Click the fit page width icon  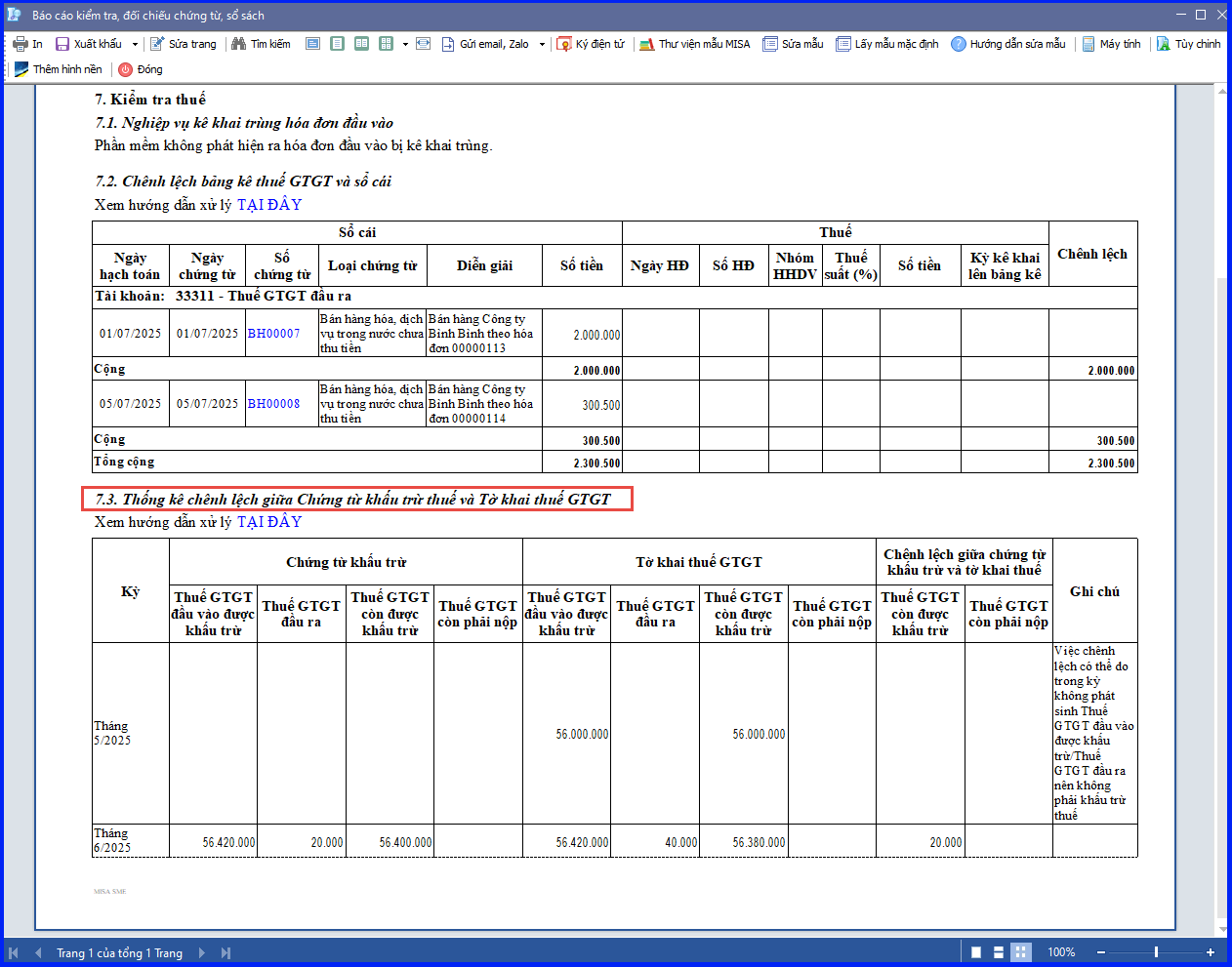click(423, 44)
